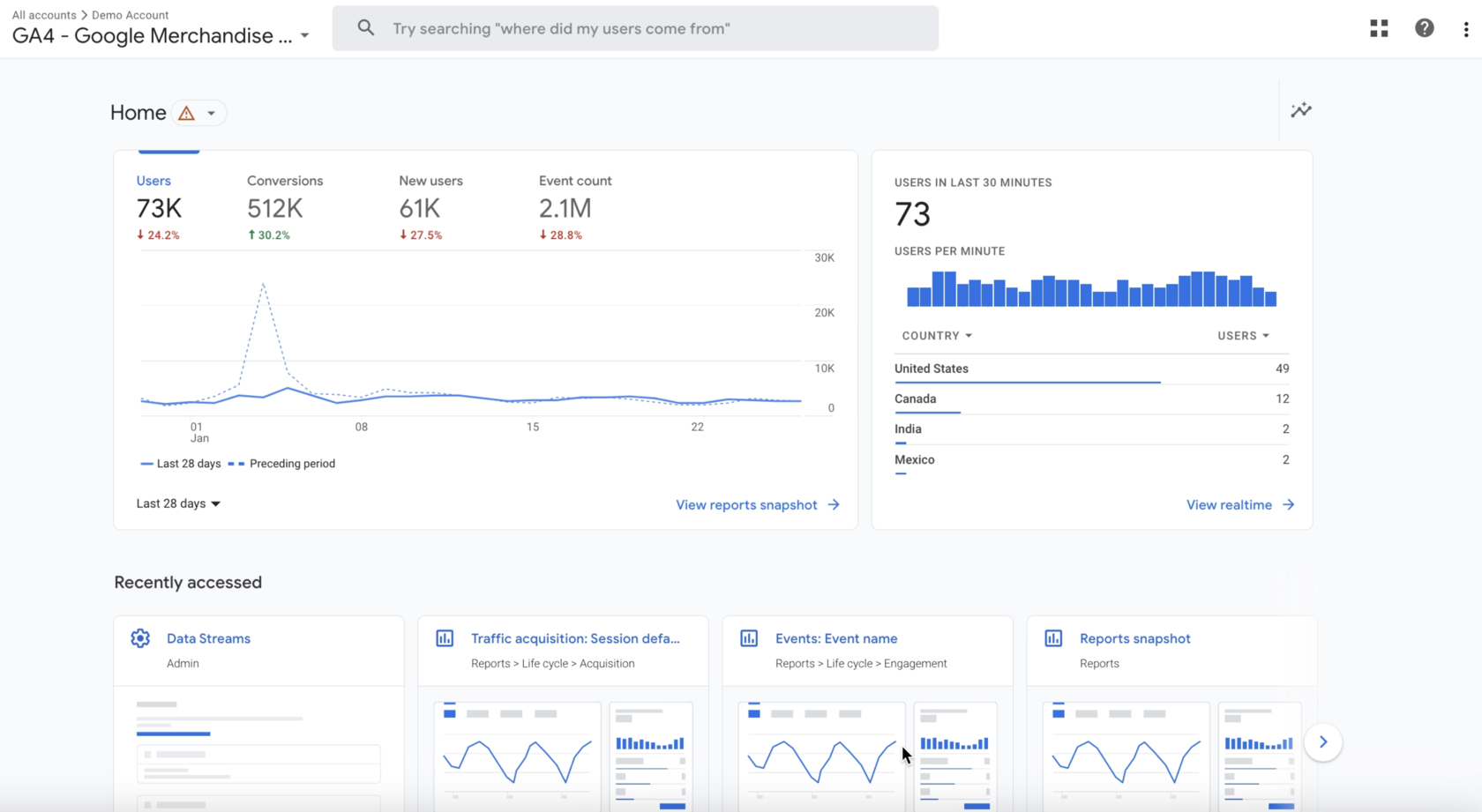Screen dimensions: 1482x812
Task: Open the Insights sparkline icon
Action: pos(1301,110)
